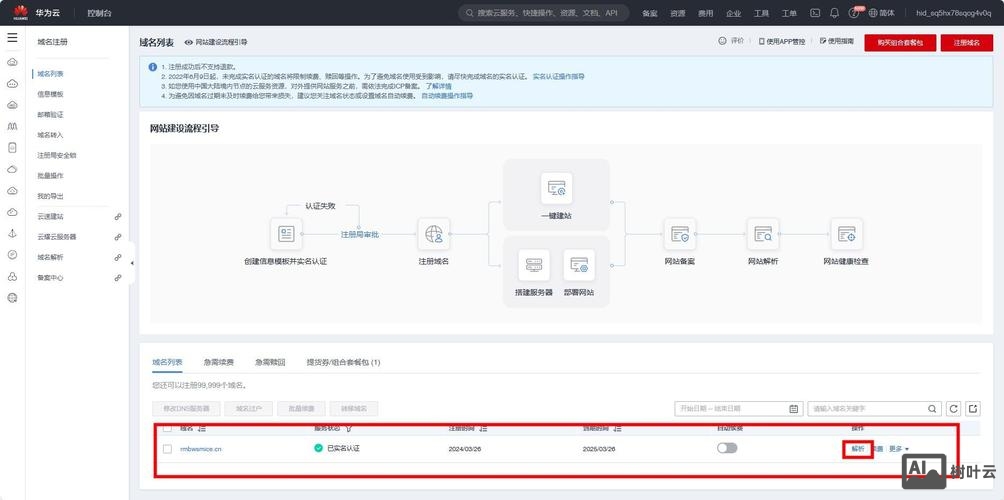Tick the checkbox for rmbwsmice.cn row

[x=167, y=449]
